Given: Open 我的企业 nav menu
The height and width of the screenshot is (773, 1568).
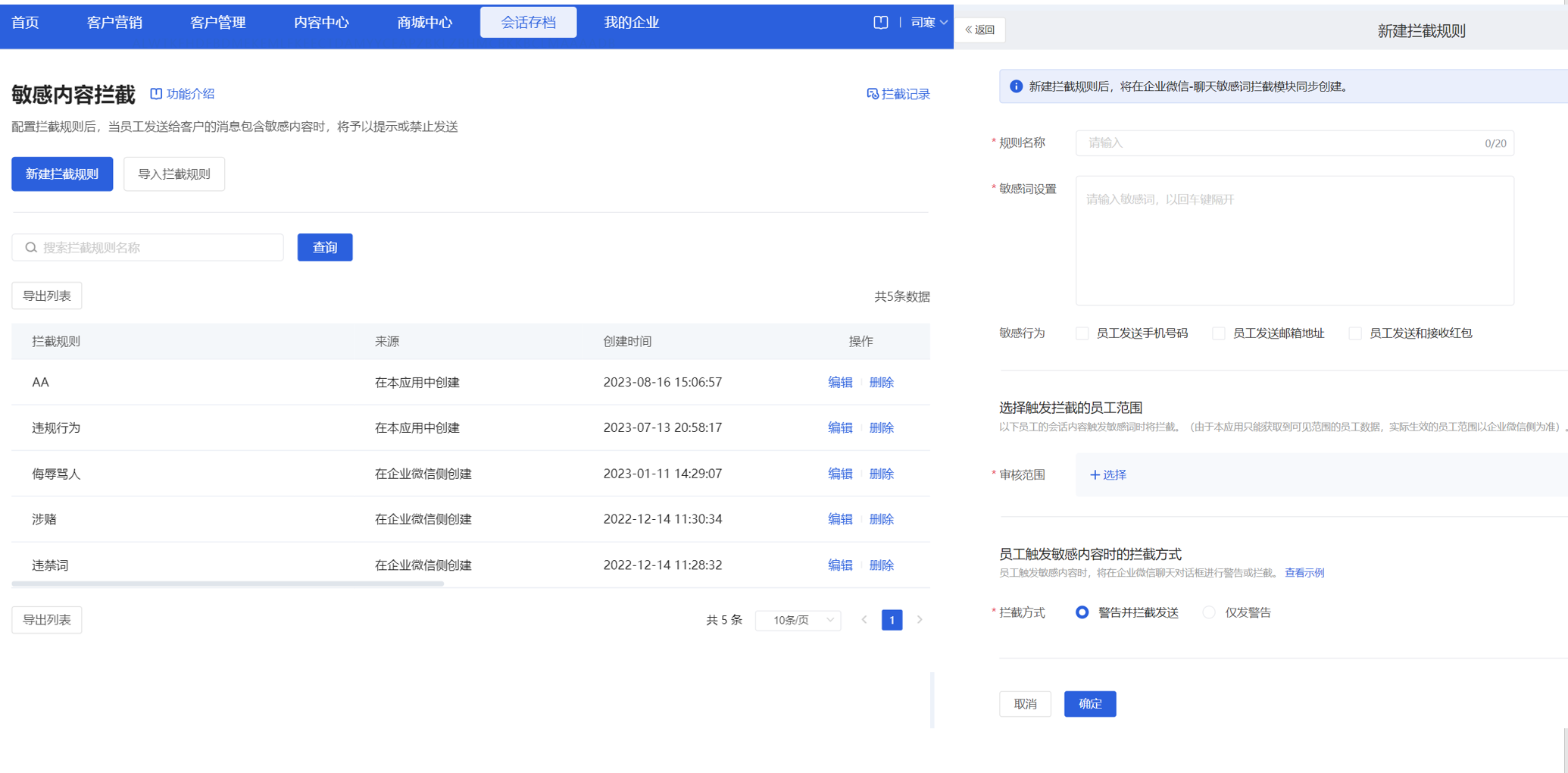Looking at the screenshot, I should pyautogui.click(x=632, y=23).
